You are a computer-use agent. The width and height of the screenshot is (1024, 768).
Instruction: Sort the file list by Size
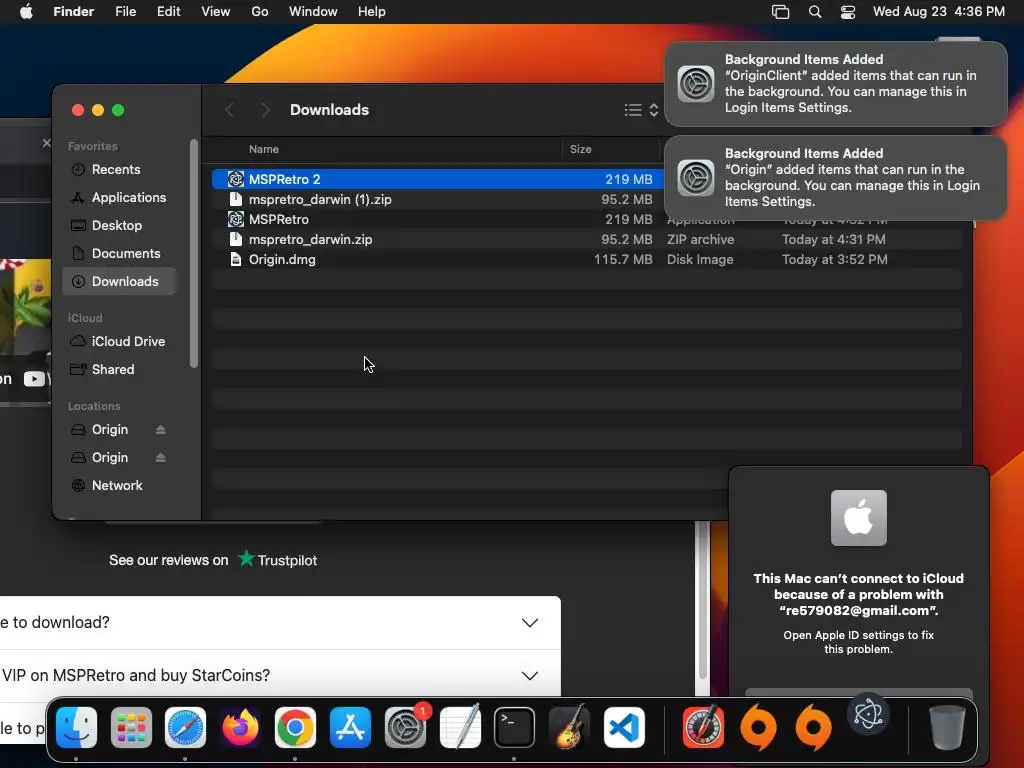coord(581,150)
